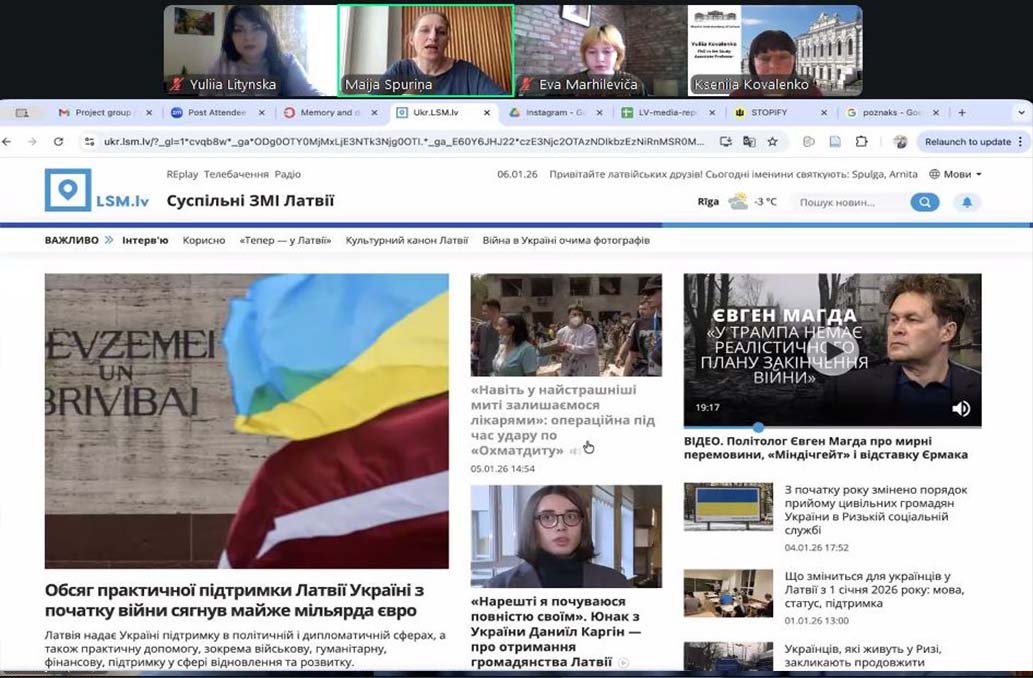Click the blue search magnifier button

tap(924, 202)
